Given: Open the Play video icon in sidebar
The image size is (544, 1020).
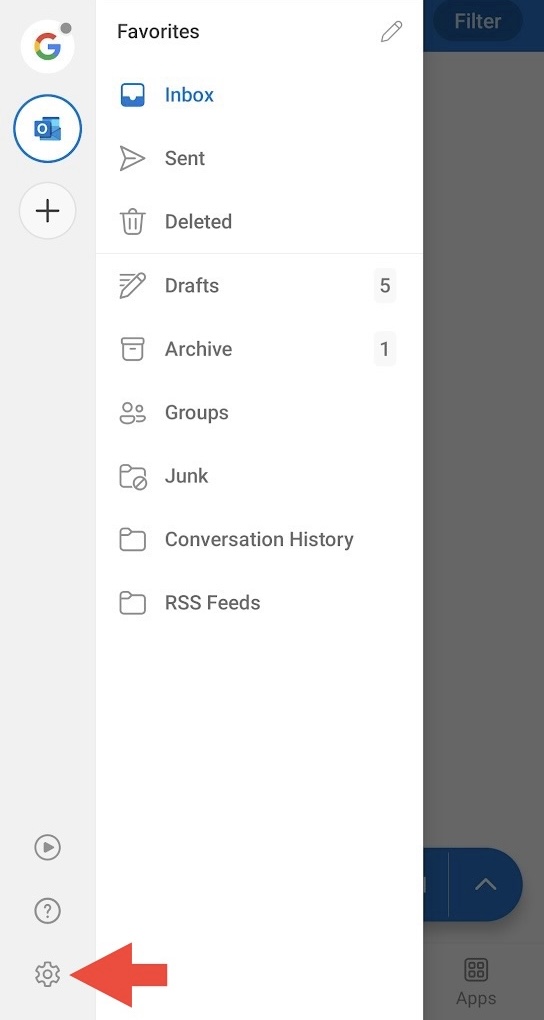Looking at the screenshot, I should 48,847.
